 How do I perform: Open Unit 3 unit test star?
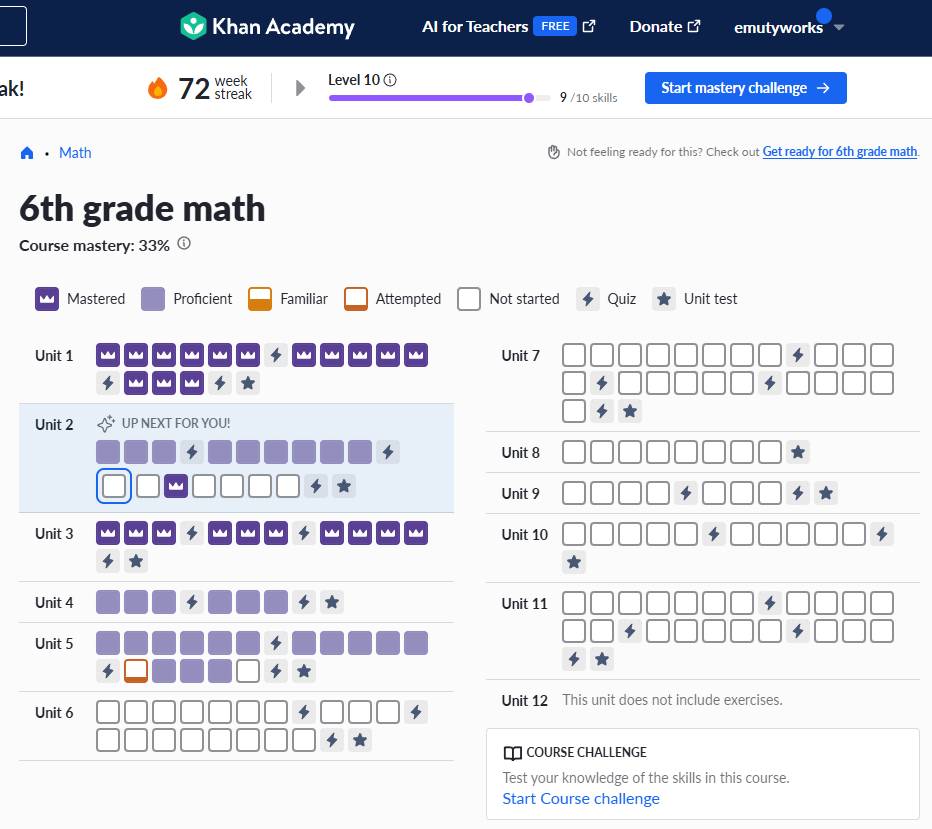click(136, 561)
